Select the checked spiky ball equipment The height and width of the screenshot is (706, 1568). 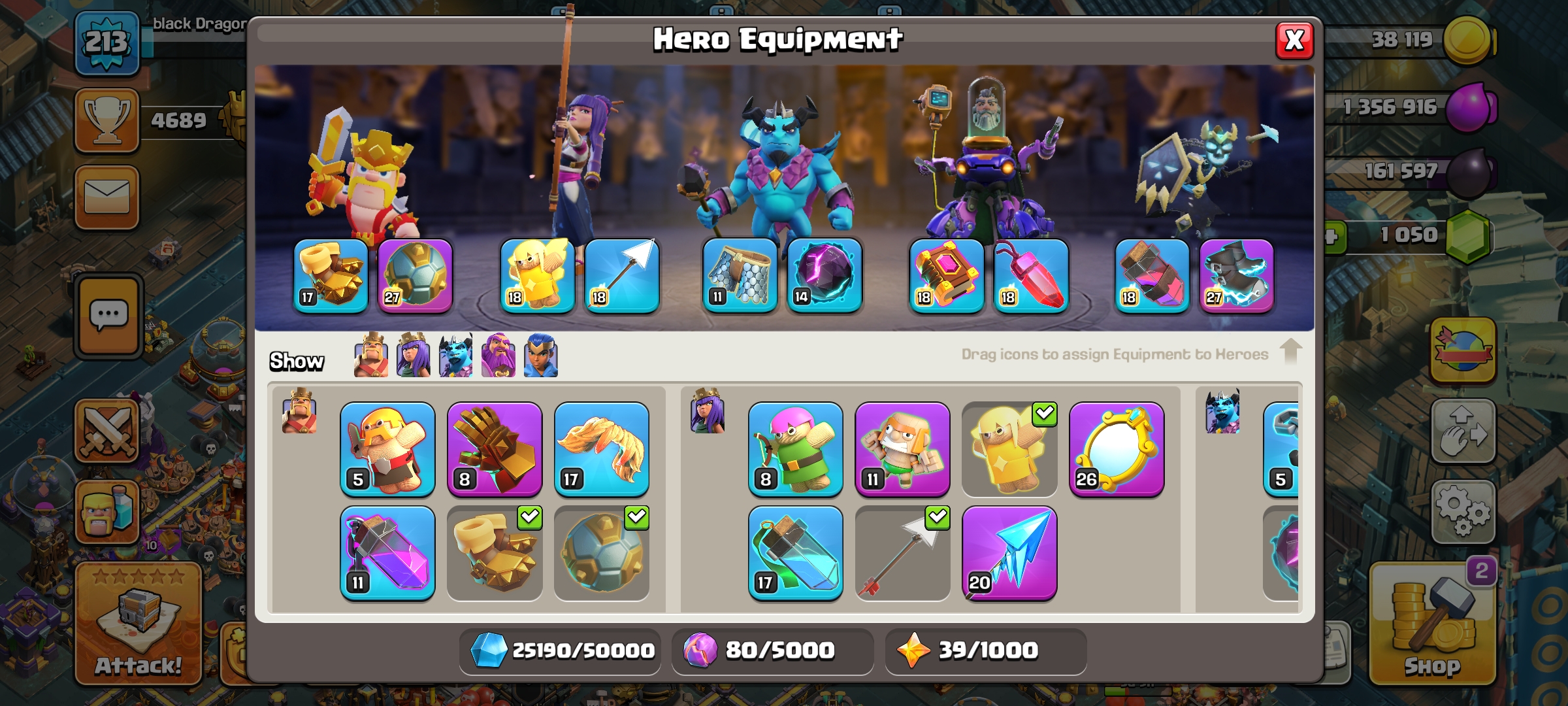point(602,553)
